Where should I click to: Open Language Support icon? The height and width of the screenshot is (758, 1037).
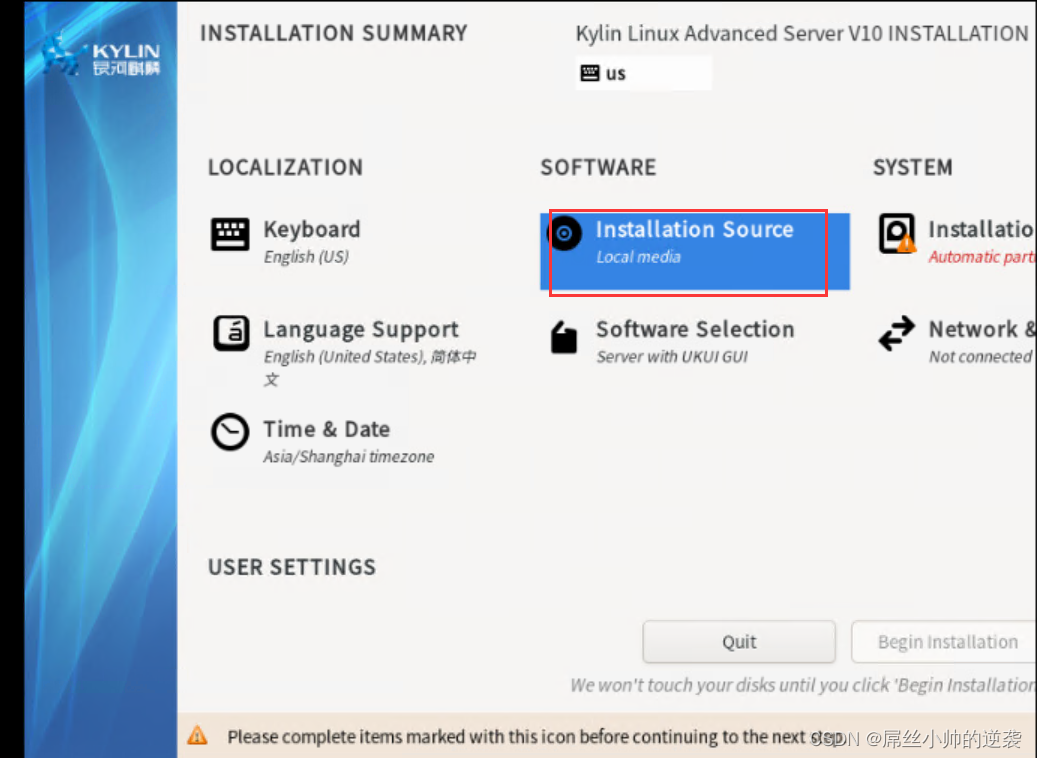click(x=231, y=333)
